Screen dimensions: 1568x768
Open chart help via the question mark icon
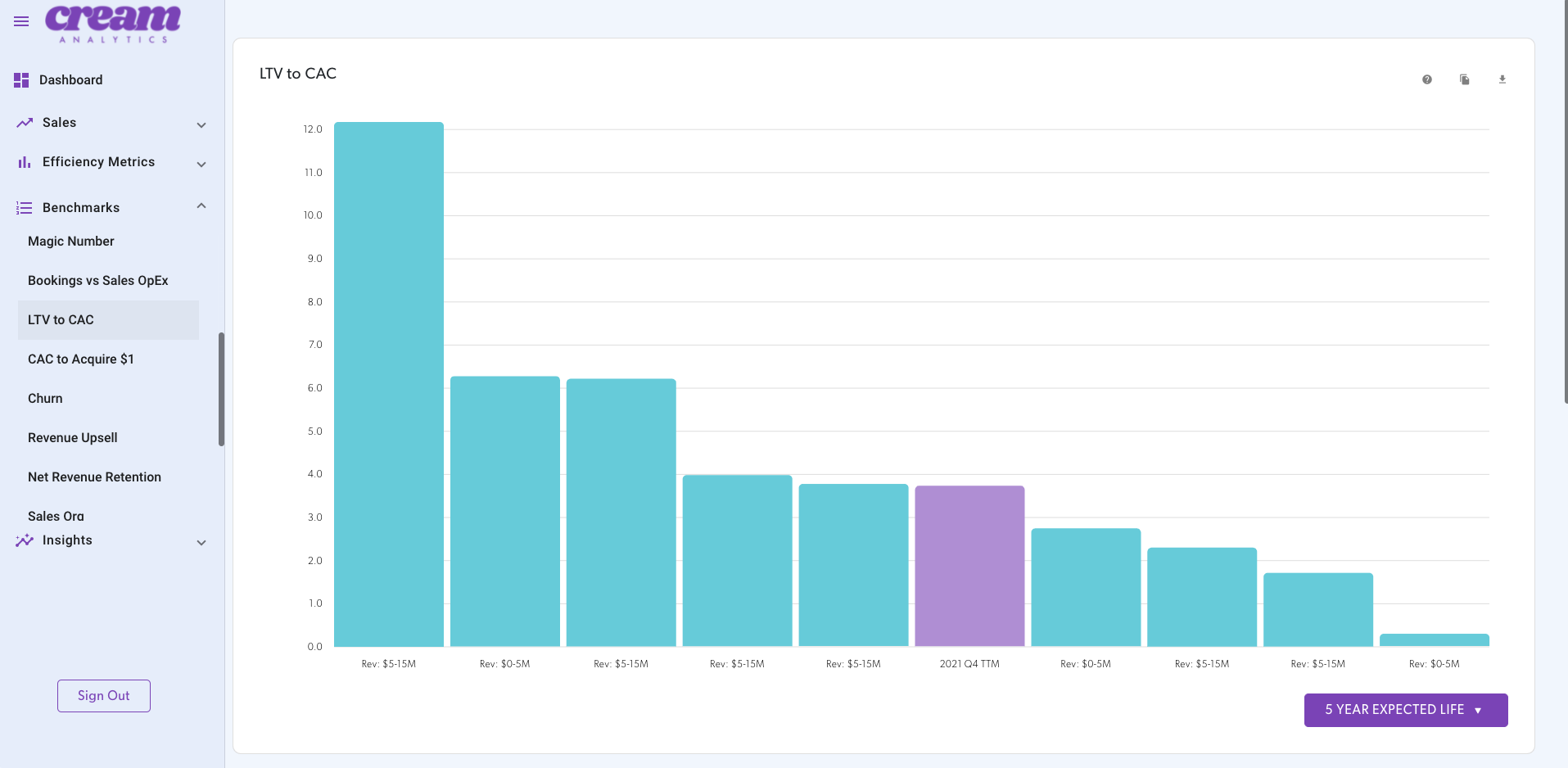1427,79
